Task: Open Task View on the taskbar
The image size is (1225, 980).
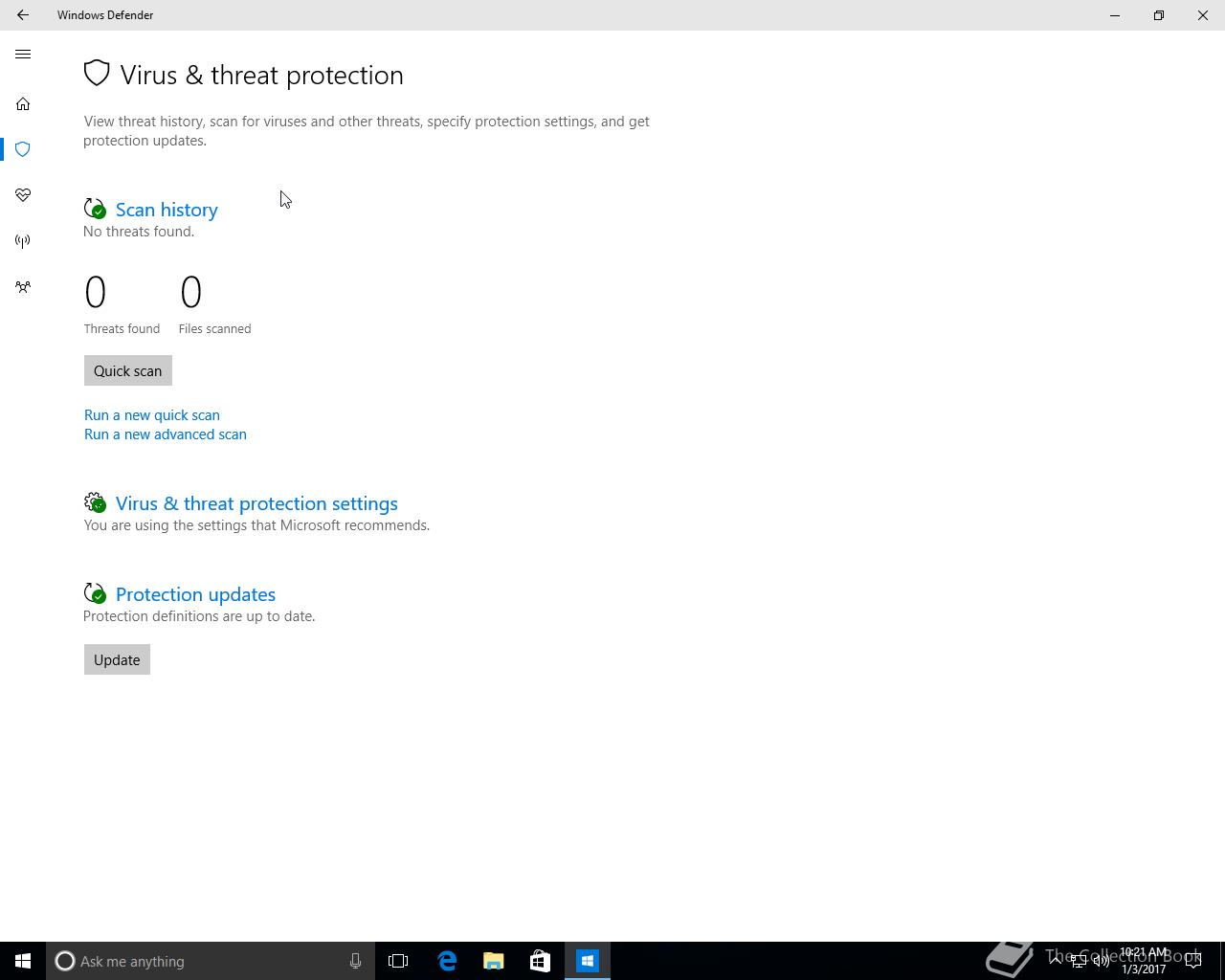Action: tap(398, 961)
